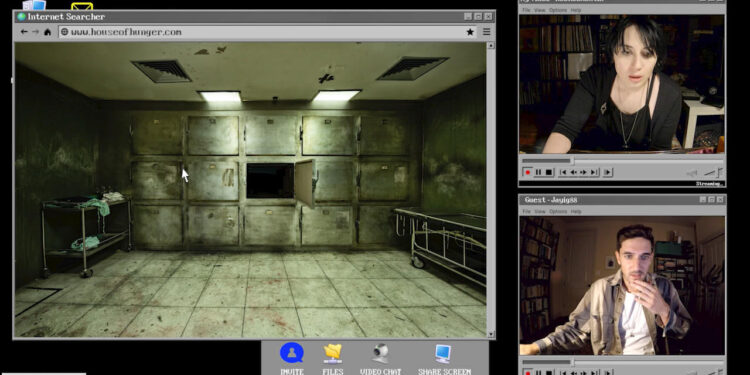750x375 pixels.
Task: Click the browser back arrow
Action: [24, 32]
